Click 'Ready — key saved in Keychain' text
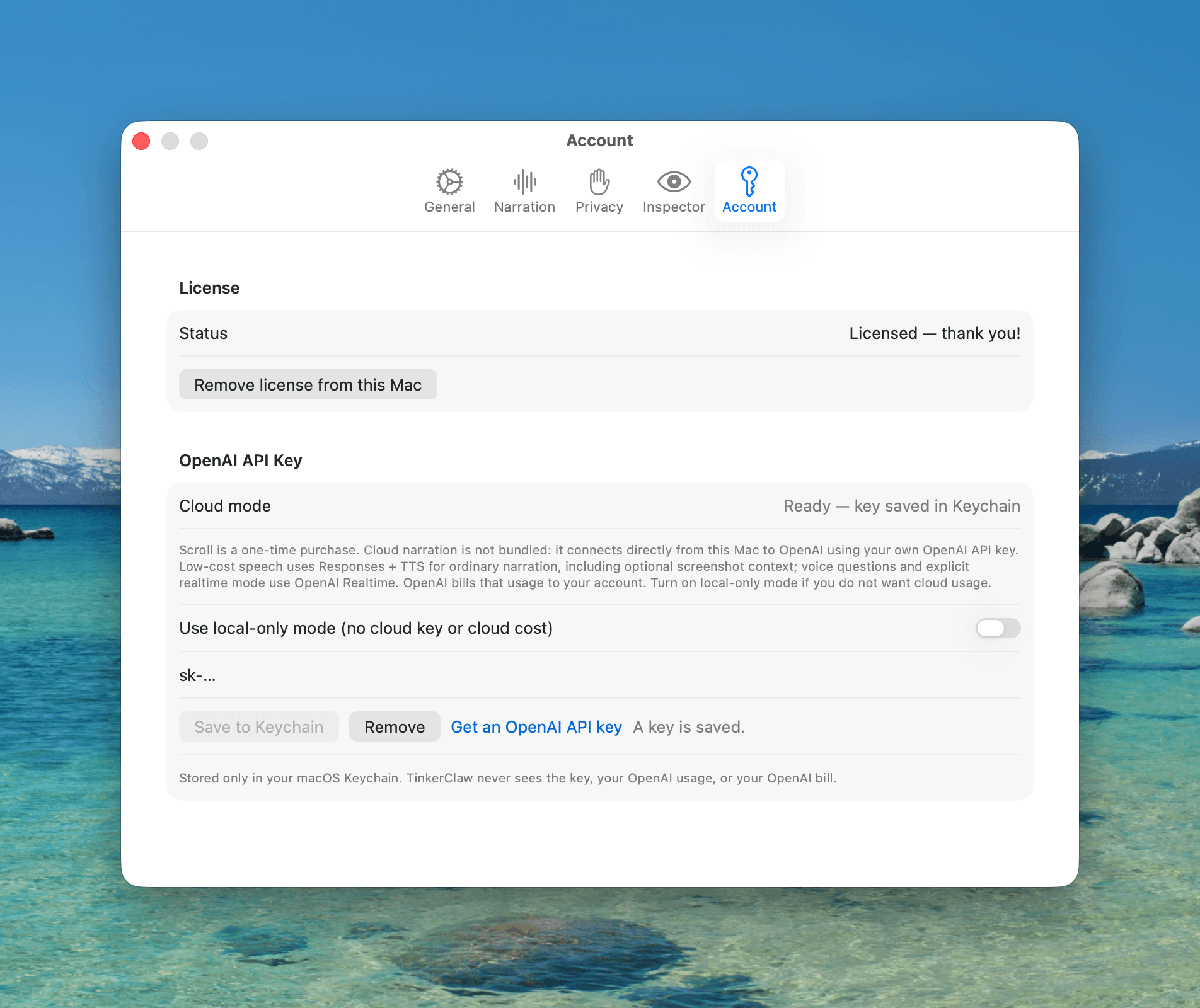The height and width of the screenshot is (1008, 1200). [902, 506]
